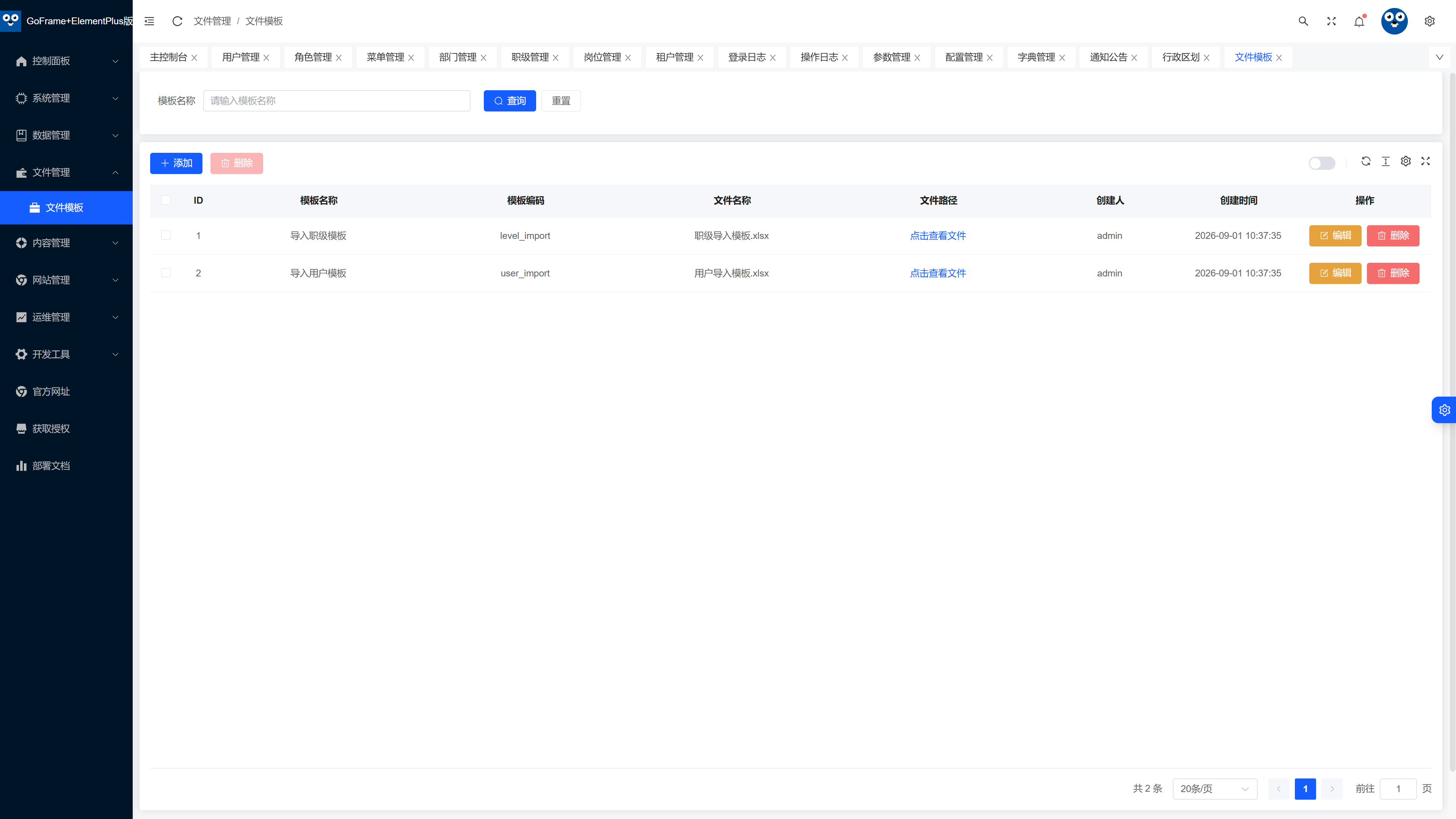Open the floating blue theme settings button
This screenshot has width=1456, height=819.
coord(1444,410)
